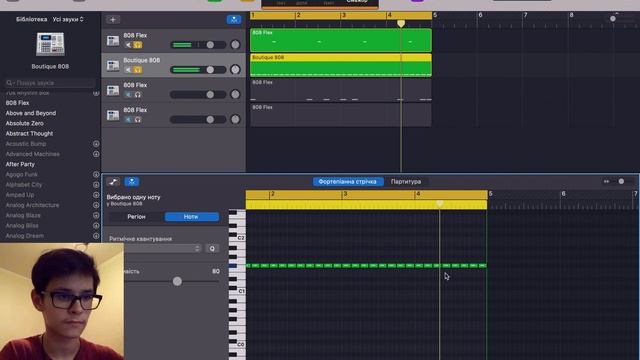Choose the Above and Beyond patch
640x360 pixels.
tap(31, 113)
